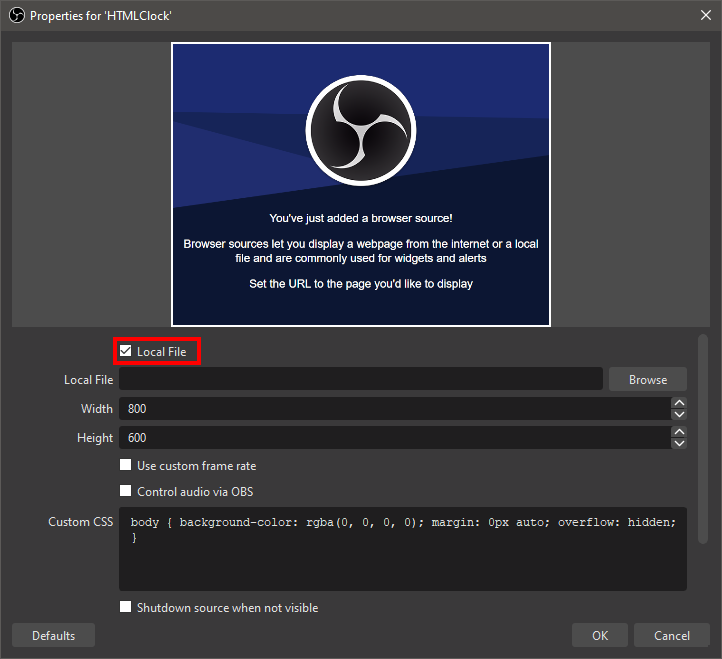This screenshot has height=659, width=722.
Task: Click the "Custom CSS" label
Action: click(81, 522)
